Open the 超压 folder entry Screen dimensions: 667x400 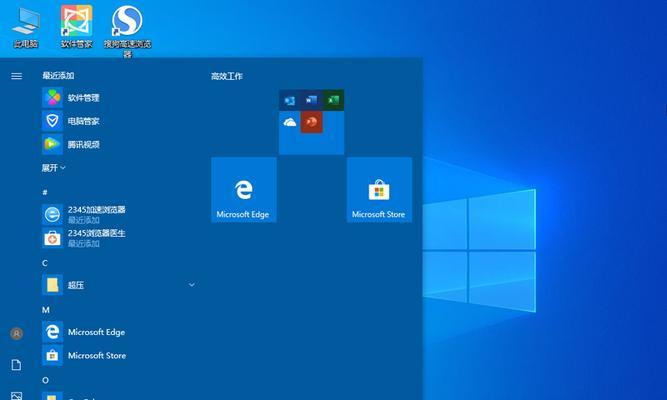(x=119, y=285)
